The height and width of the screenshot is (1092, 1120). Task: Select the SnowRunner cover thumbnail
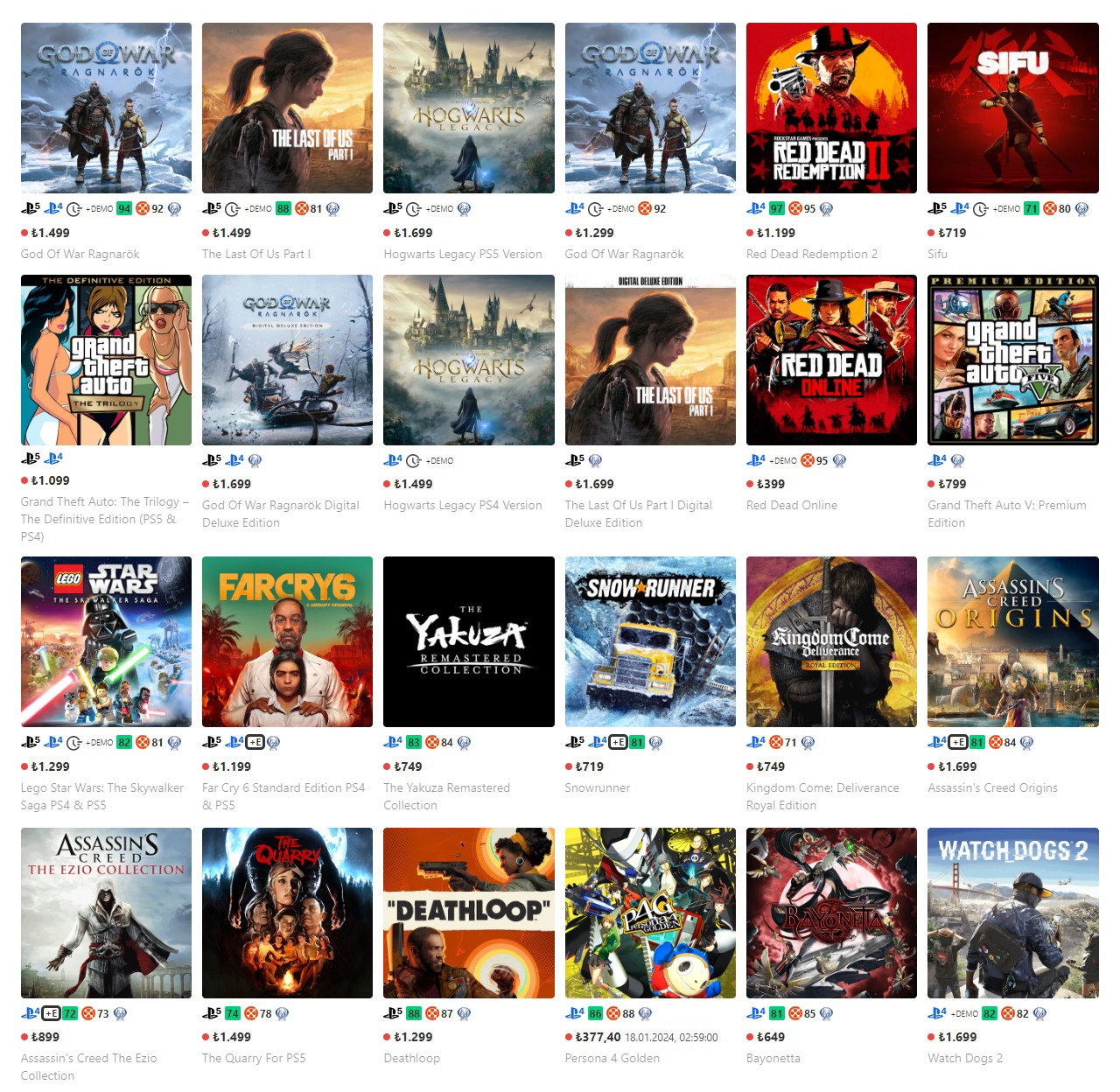click(x=650, y=641)
